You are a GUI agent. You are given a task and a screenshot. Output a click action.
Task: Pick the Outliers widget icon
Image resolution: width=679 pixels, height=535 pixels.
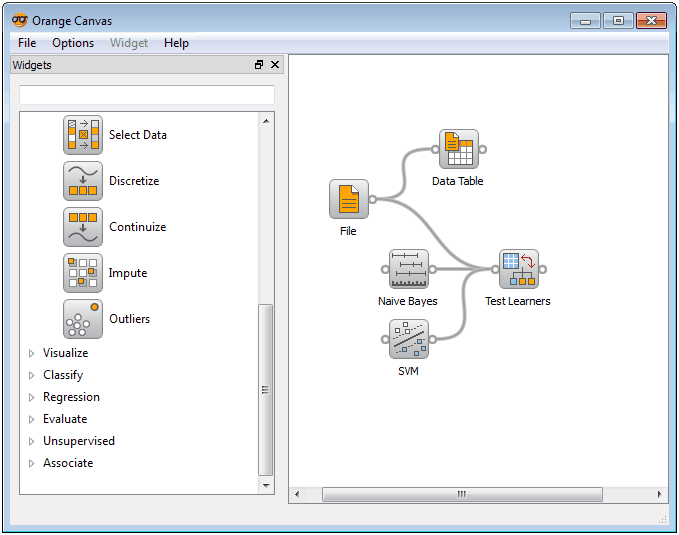[83, 319]
